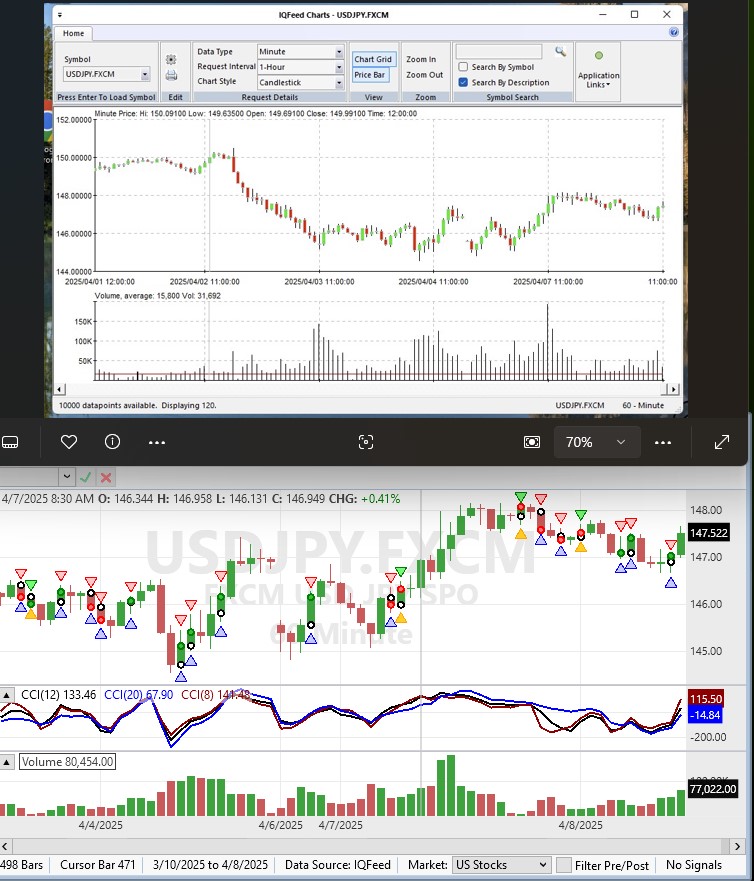Toggle the filmstrip icon in photo viewer

10,442
